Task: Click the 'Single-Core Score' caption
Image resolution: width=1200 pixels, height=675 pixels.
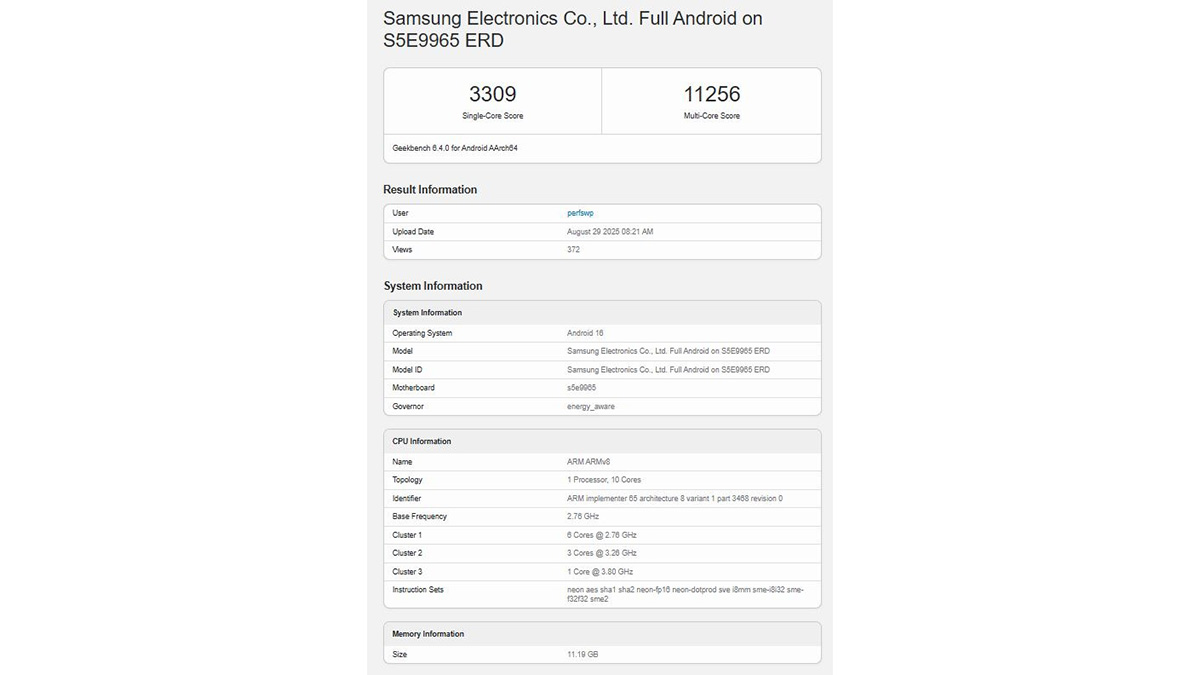Action: click(x=493, y=116)
